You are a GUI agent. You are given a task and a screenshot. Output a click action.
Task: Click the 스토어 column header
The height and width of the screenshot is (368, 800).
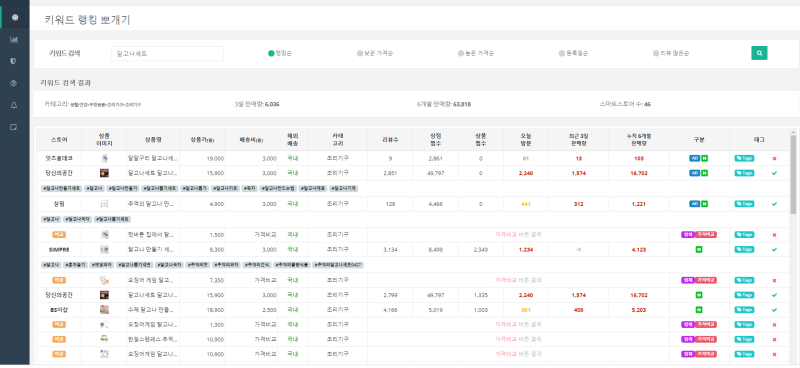(59, 139)
